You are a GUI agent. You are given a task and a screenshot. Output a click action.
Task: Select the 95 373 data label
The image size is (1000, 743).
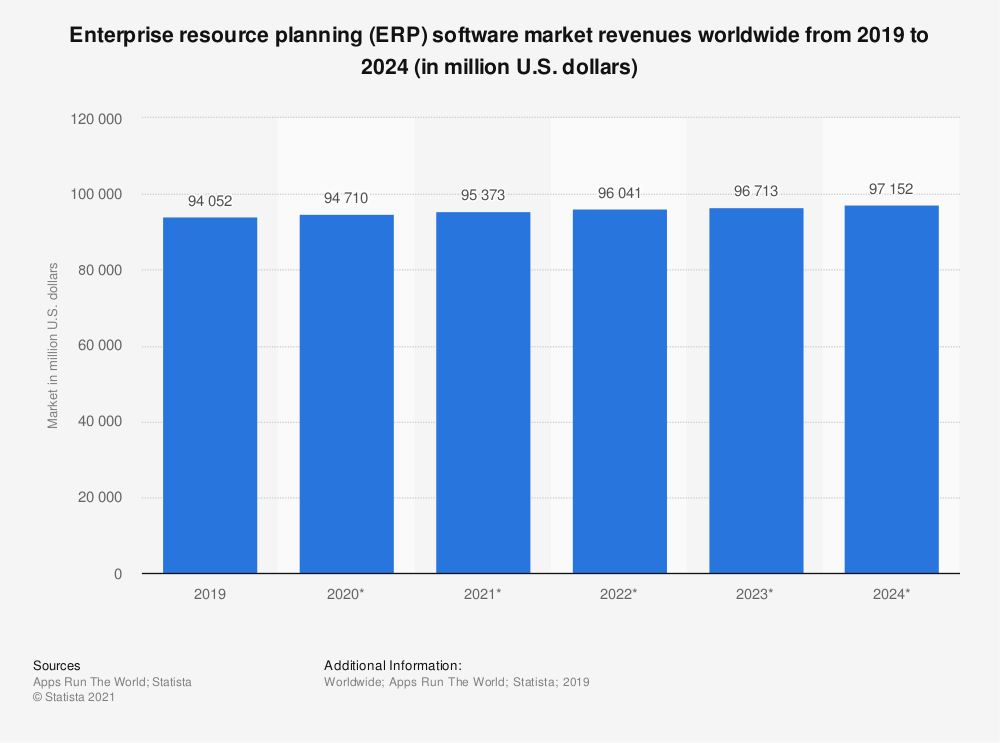[x=483, y=196]
